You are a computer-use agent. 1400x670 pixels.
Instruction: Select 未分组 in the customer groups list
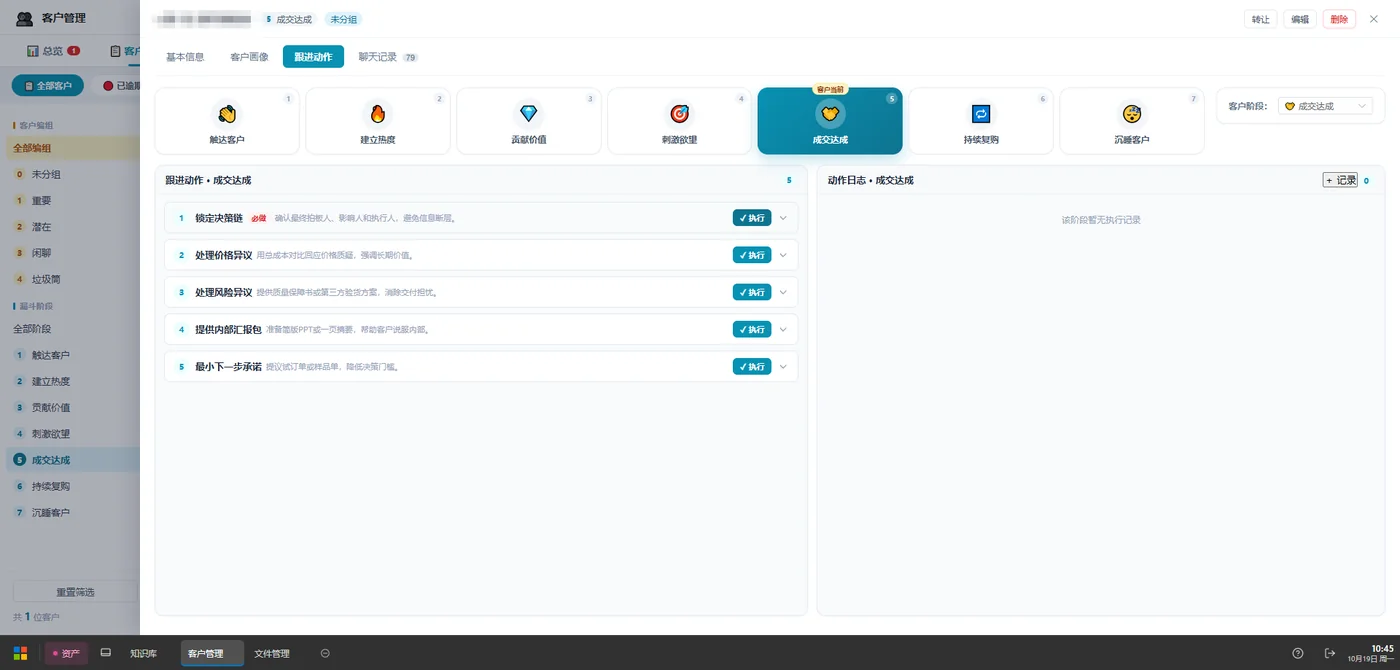click(46, 174)
